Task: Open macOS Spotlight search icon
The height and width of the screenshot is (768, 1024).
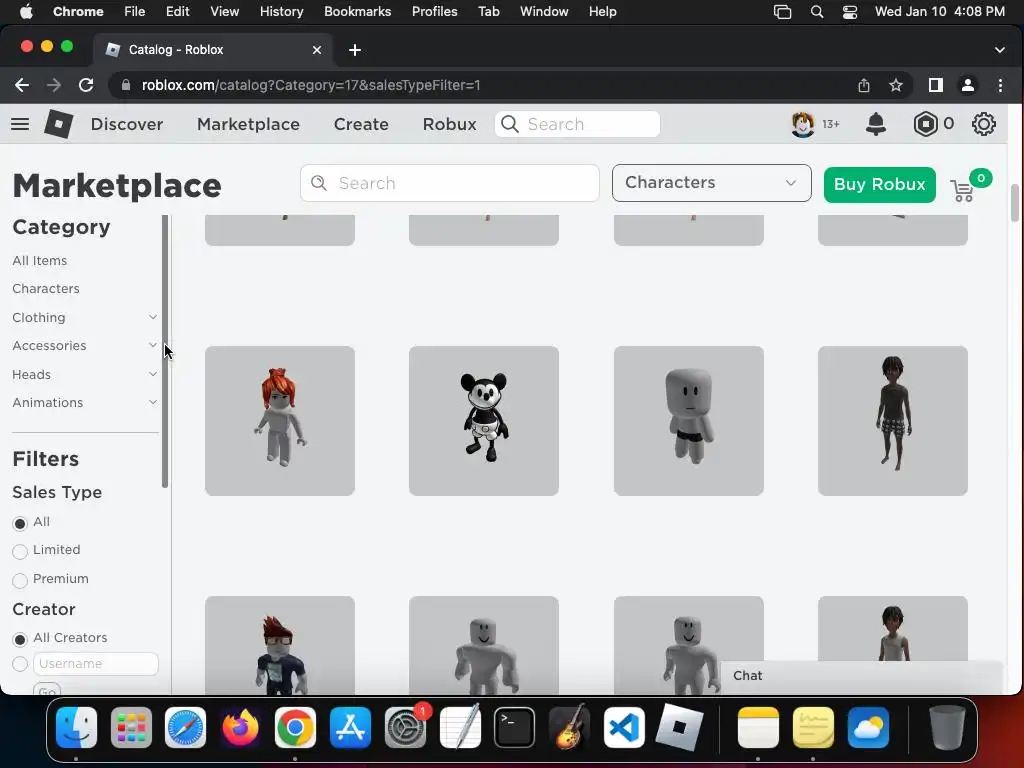Action: coord(816,12)
